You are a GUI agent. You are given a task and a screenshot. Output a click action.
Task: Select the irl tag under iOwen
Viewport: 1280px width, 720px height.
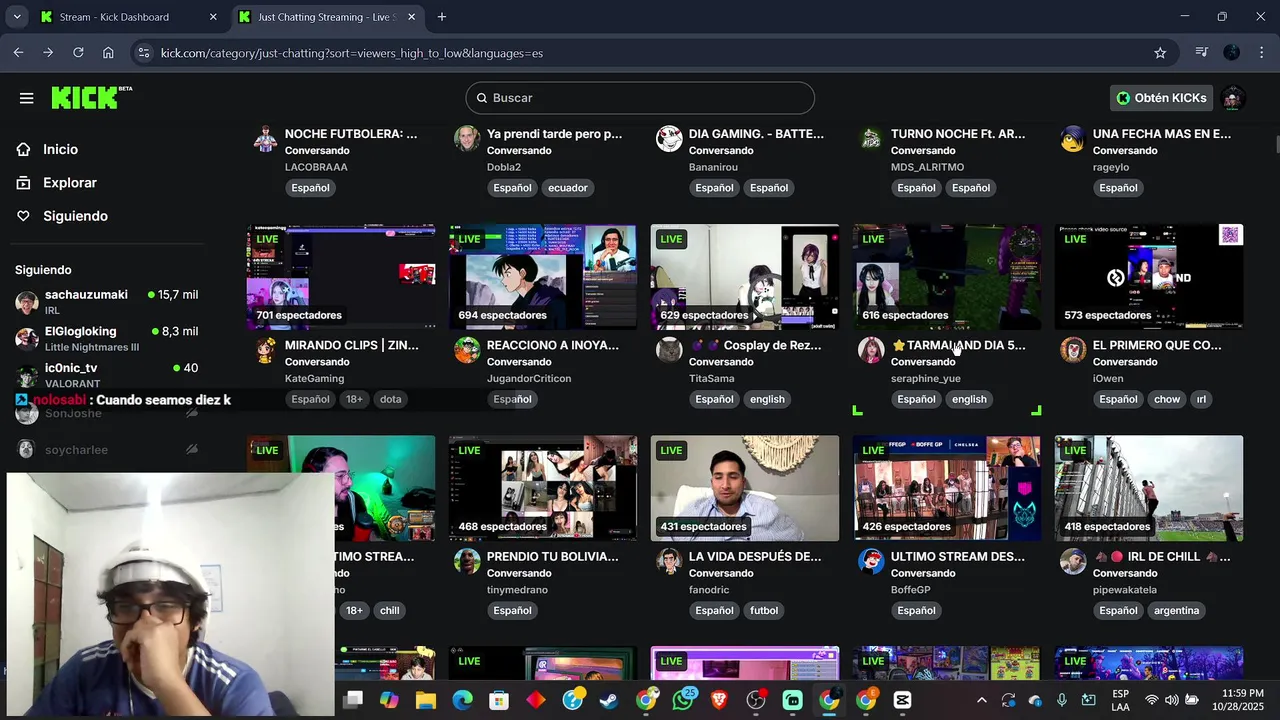tap(1201, 399)
